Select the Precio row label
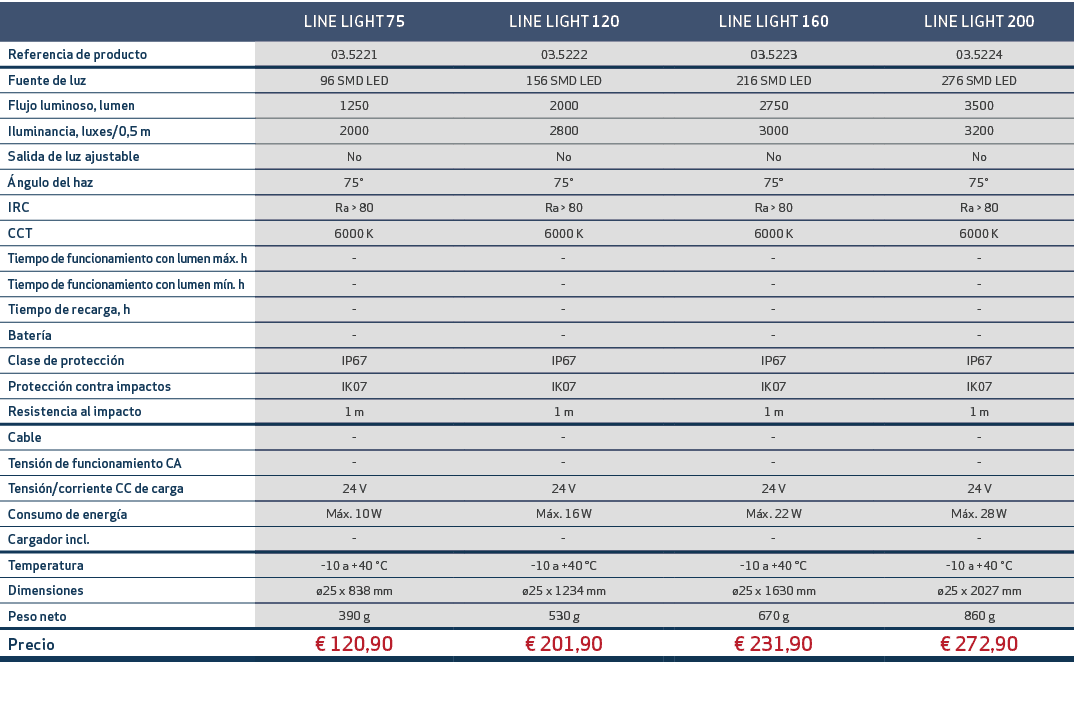This screenshot has width=1074, height=719. coord(30,644)
